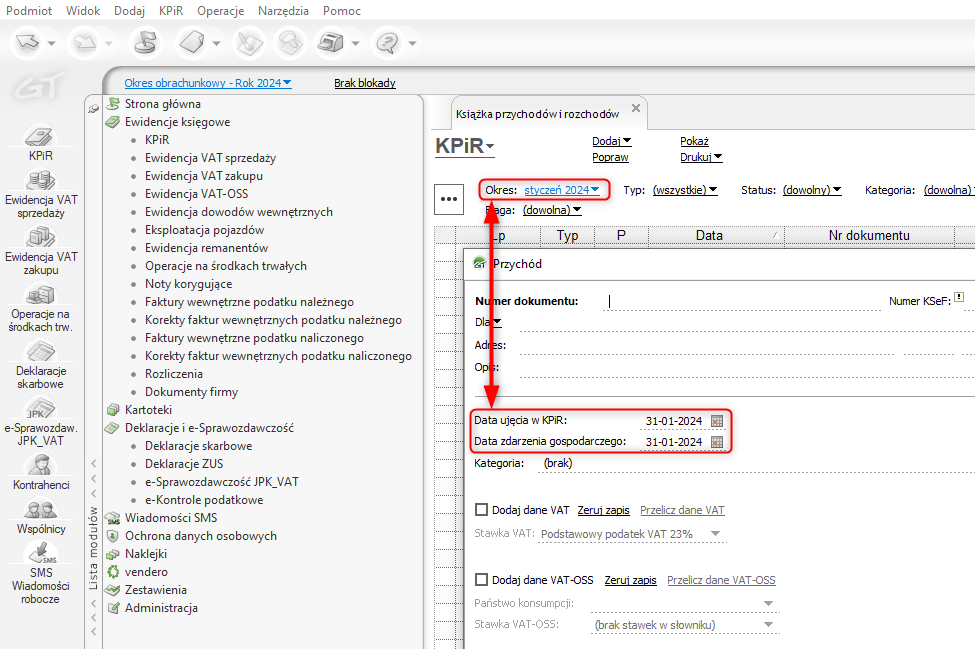The image size is (975, 649).
Task: Enable Dodaj dane VAT-OSS checkbox
Action: tap(481, 579)
